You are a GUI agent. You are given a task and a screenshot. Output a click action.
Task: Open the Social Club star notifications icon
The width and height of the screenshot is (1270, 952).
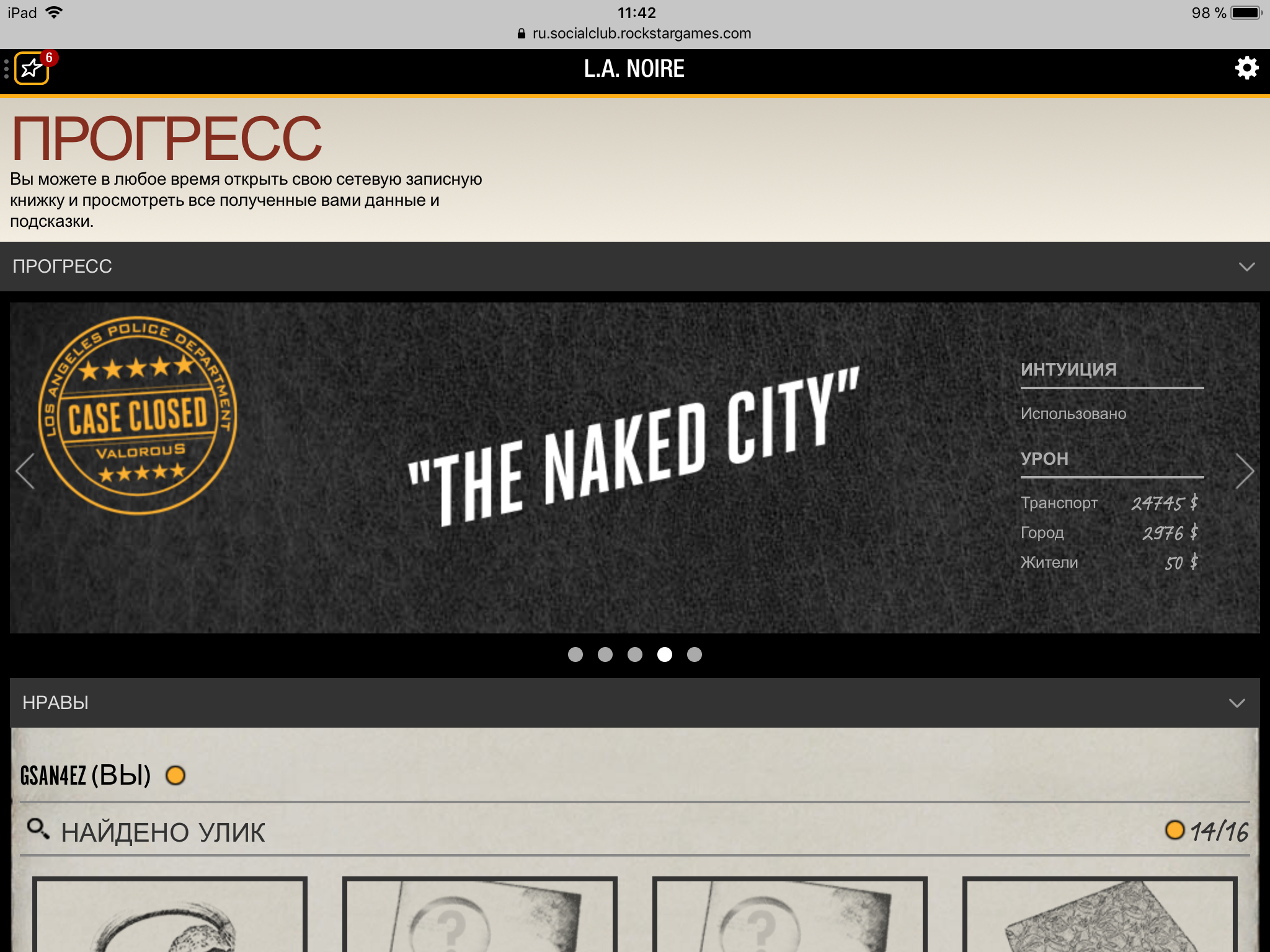tap(32, 68)
